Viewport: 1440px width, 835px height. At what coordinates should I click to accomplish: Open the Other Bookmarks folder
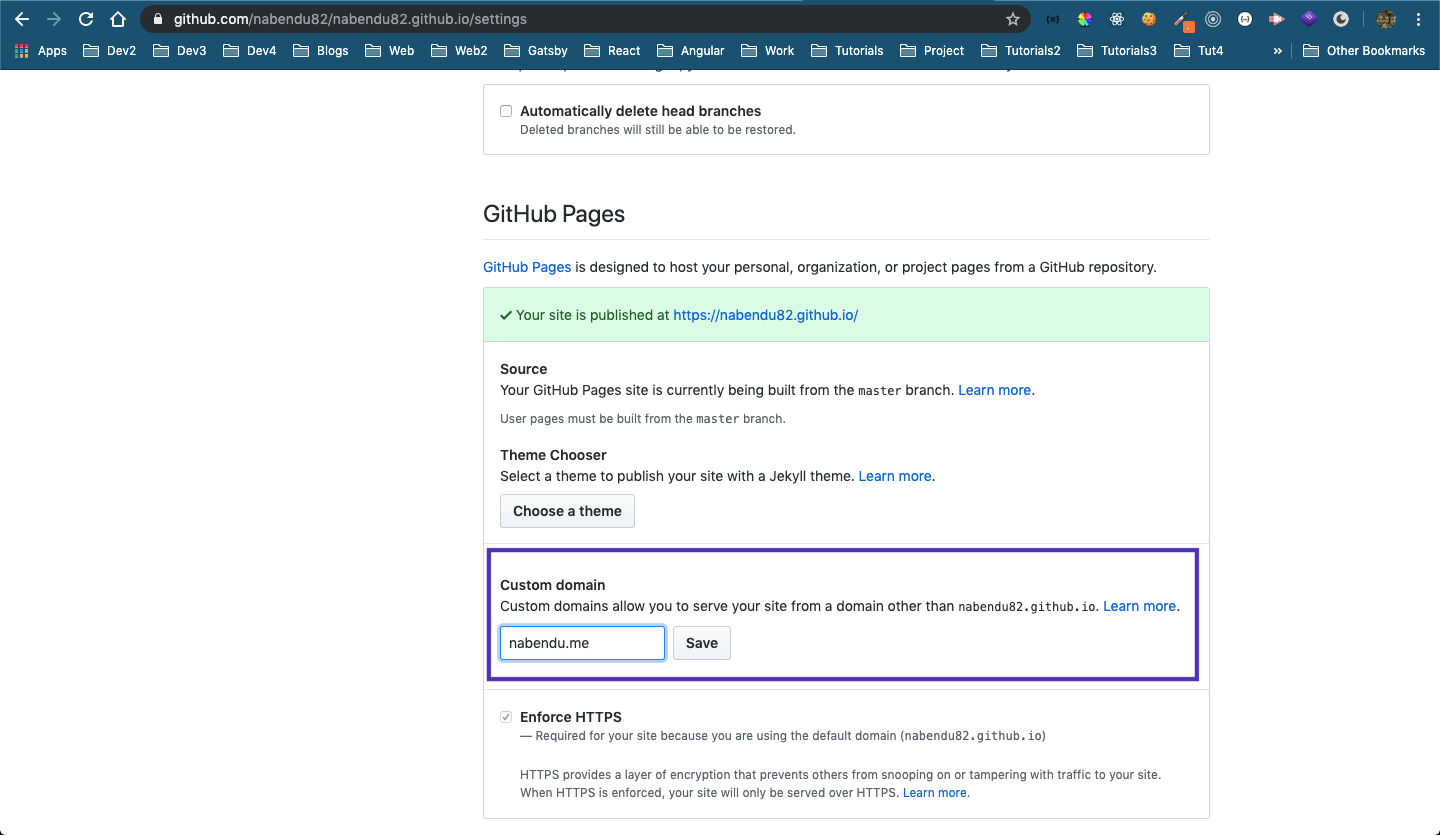(1365, 50)
